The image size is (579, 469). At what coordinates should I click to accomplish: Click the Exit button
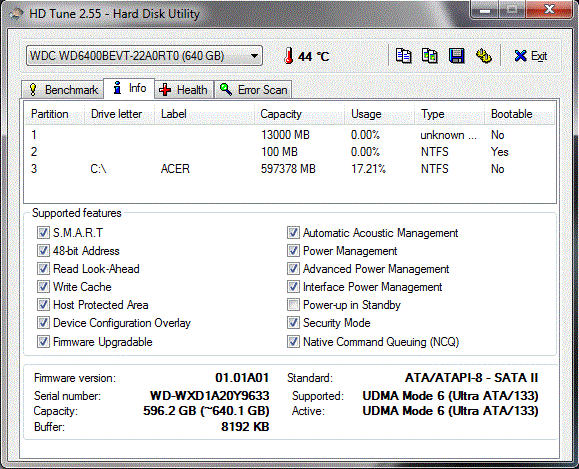click(x=531, y=56)
